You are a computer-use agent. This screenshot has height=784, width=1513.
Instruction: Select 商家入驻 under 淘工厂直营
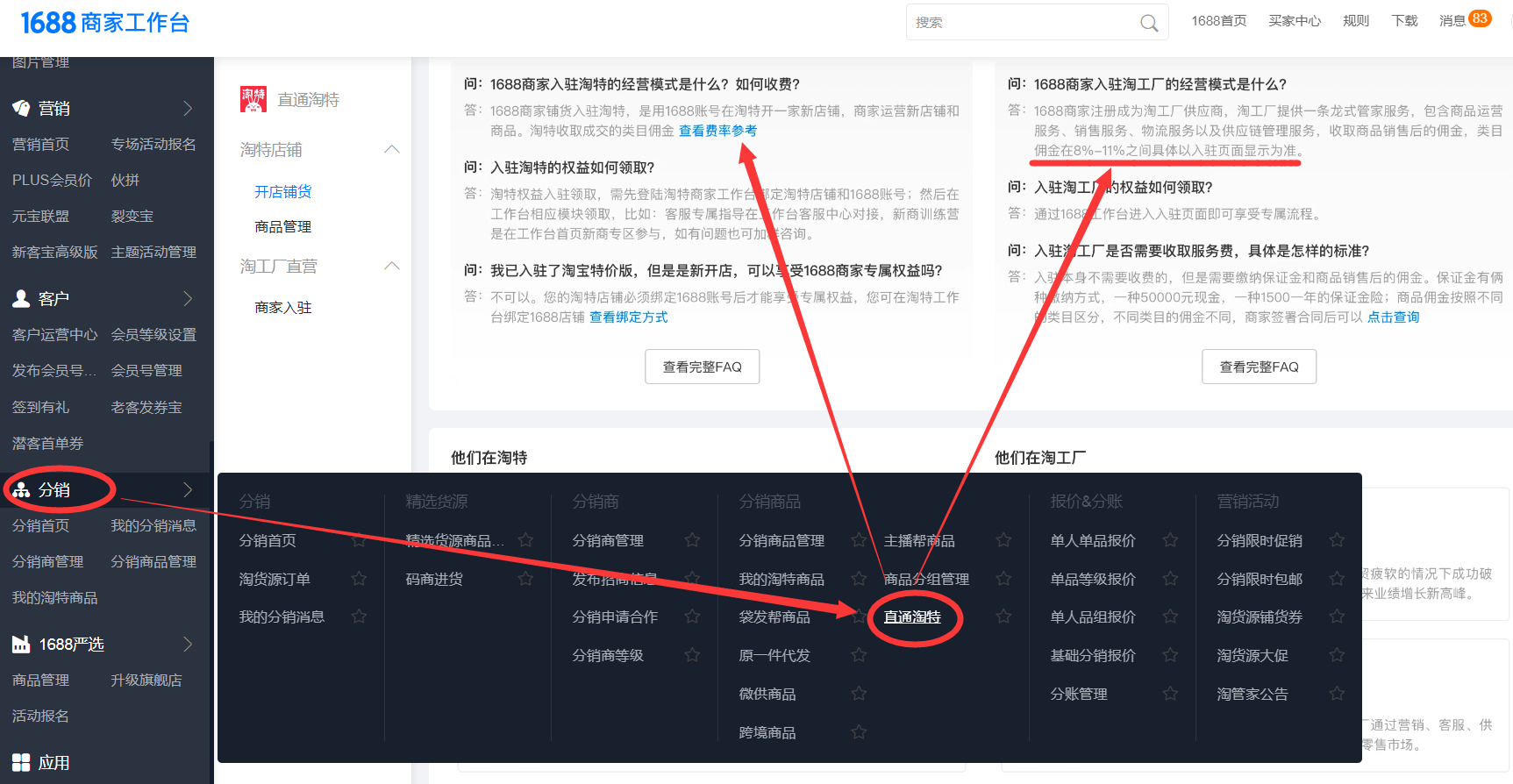[282, 307]
